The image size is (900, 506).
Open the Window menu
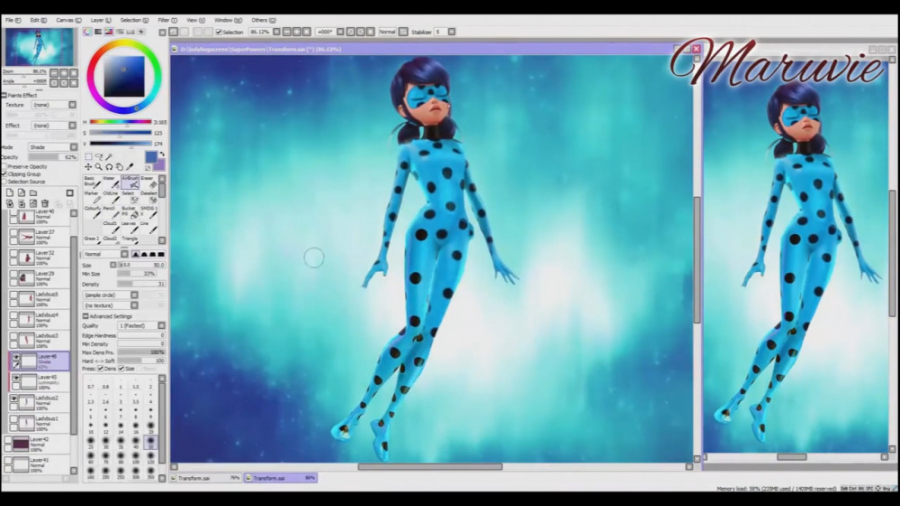click(x=228, y=20)
